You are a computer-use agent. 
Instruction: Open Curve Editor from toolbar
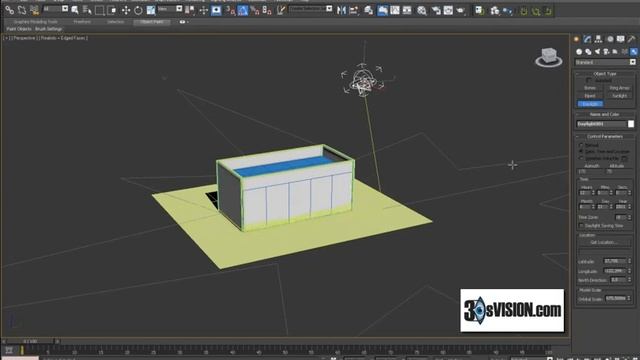[x=395, y=10]
